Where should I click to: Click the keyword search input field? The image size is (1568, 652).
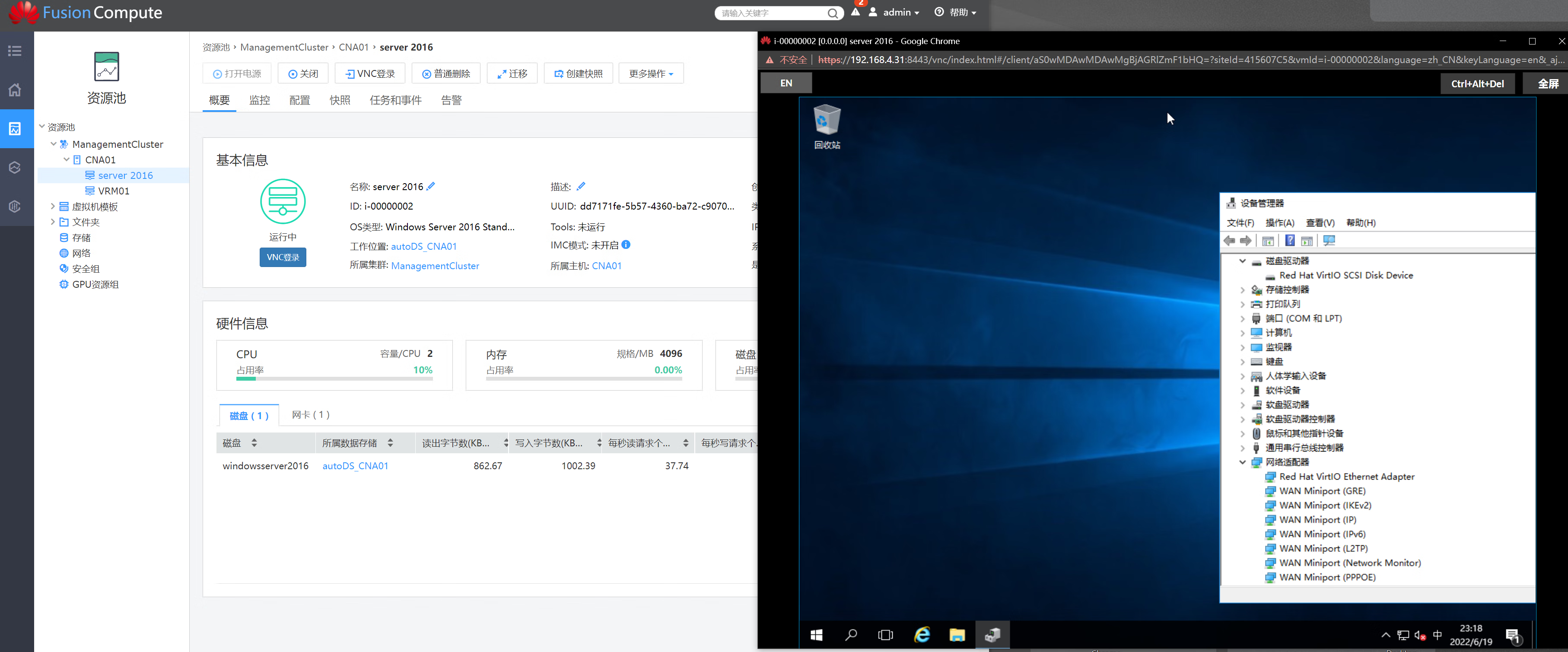[x=773, y=13]
